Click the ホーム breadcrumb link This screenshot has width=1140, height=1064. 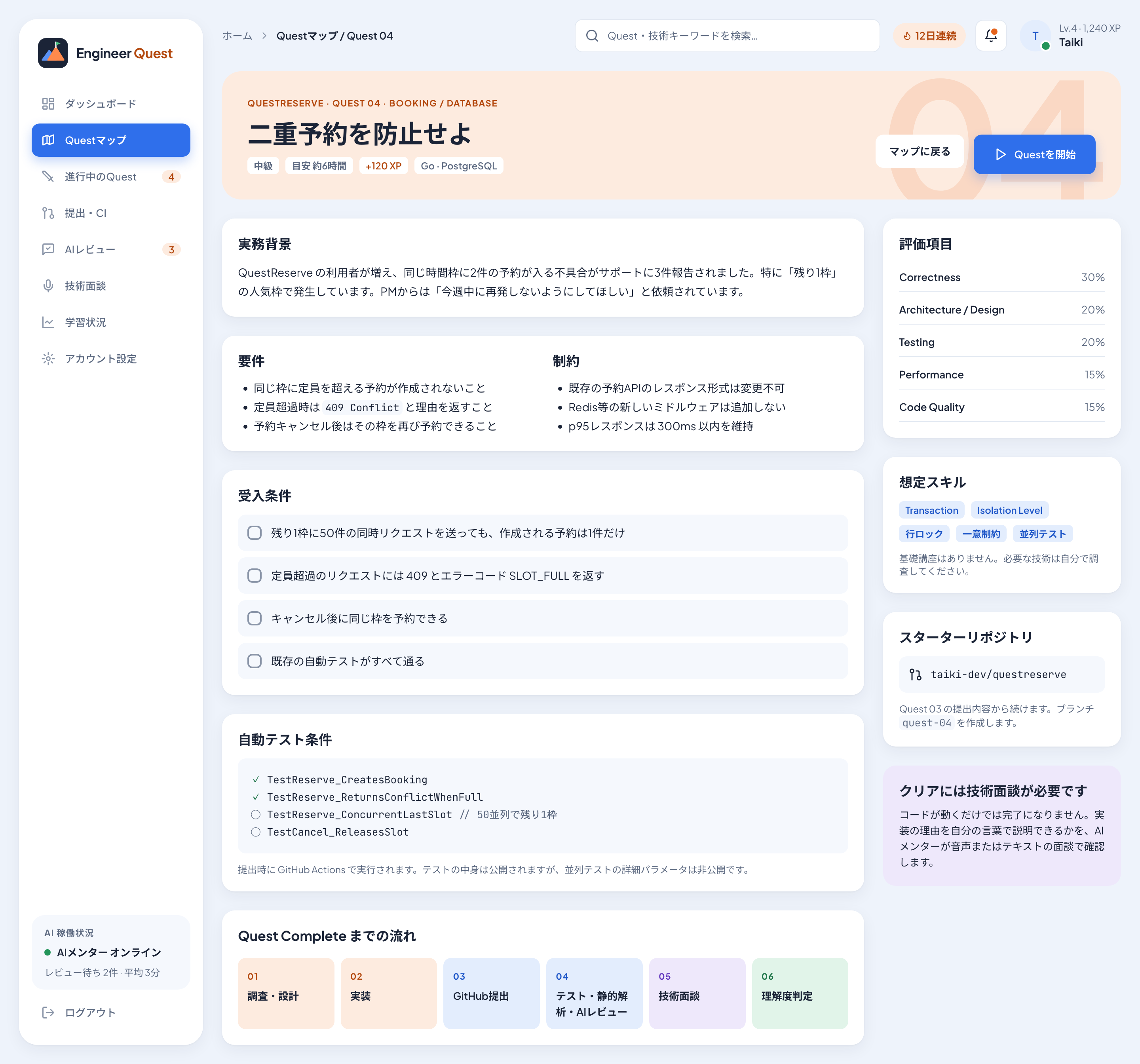(237, 36)
